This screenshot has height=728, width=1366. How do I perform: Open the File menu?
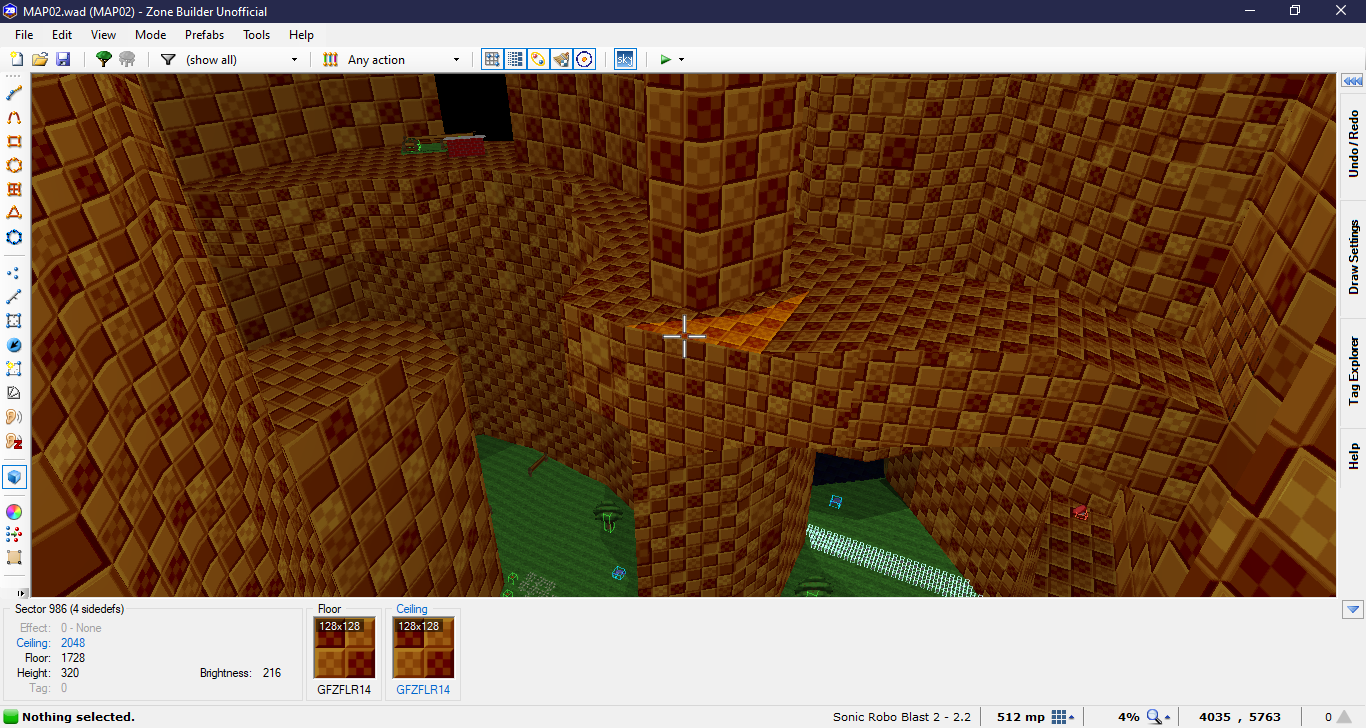pos(24,34)
